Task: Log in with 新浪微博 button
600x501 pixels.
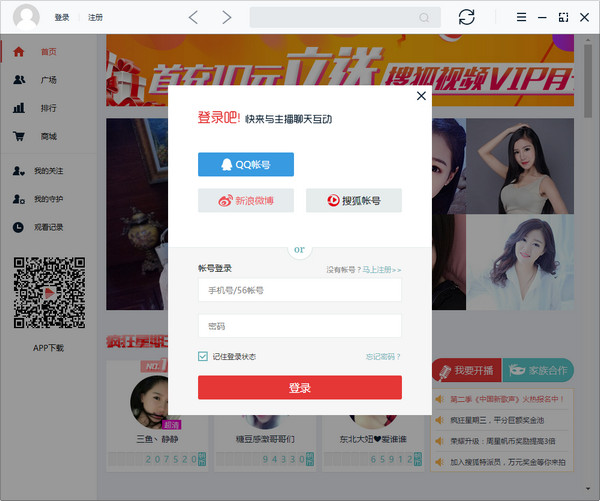Action: [x=246, y=201]
